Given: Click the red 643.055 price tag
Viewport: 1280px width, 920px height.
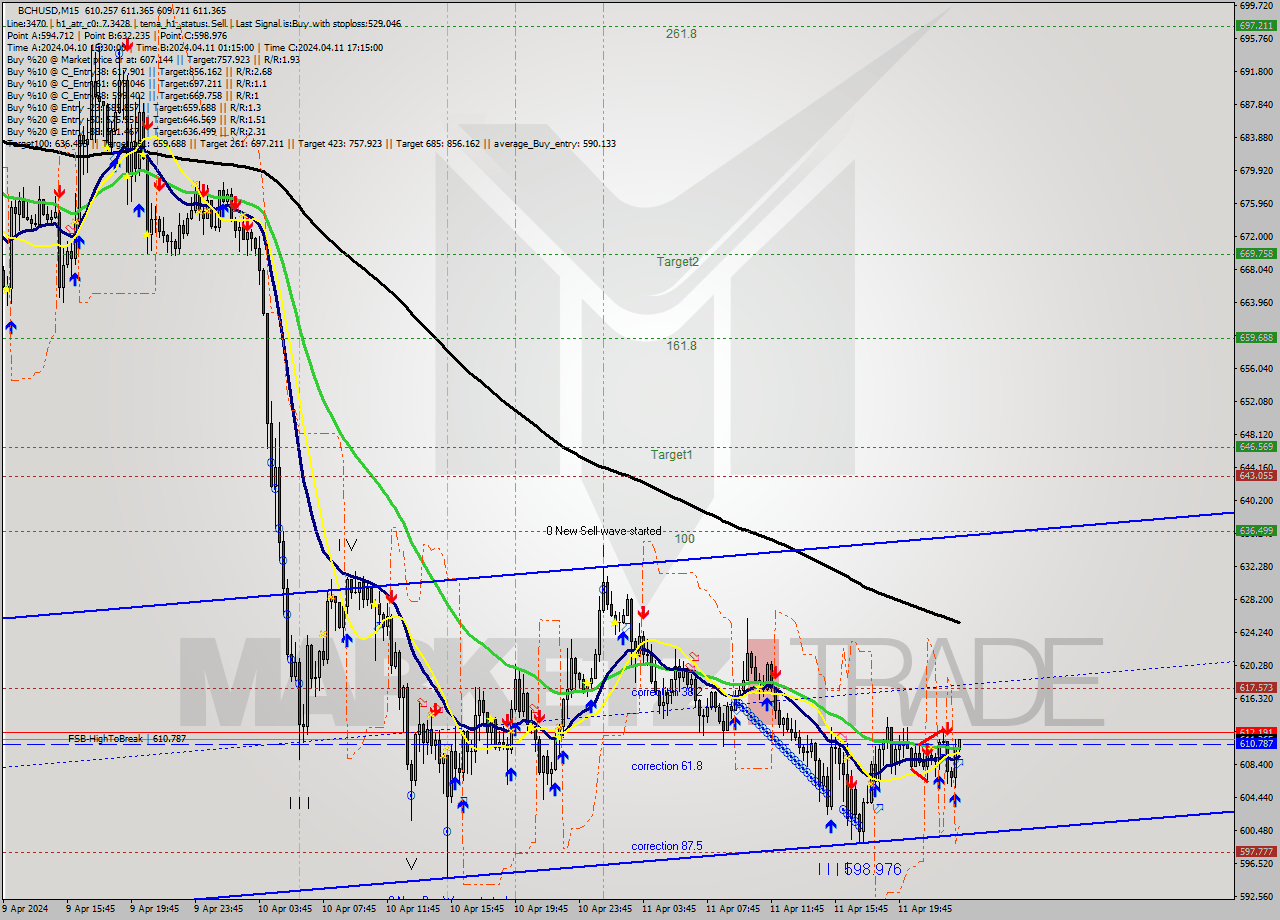Looking at the screenshot, I should tap(1255, 475).
